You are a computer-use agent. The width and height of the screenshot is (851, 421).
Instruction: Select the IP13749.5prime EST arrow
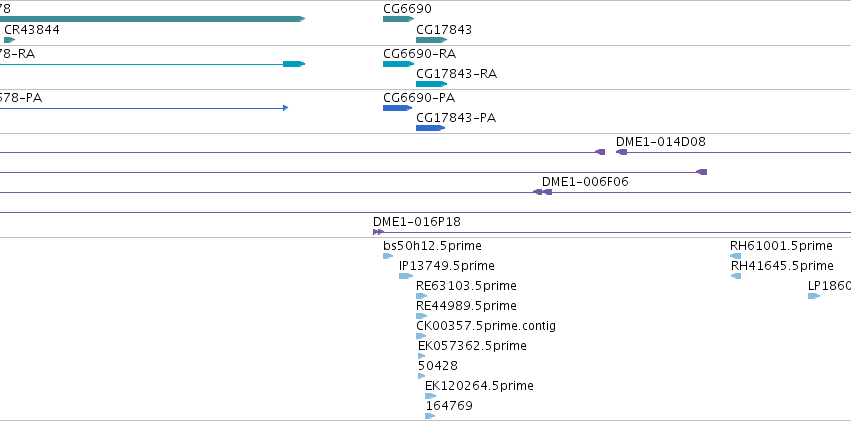[x=406, y=276]
